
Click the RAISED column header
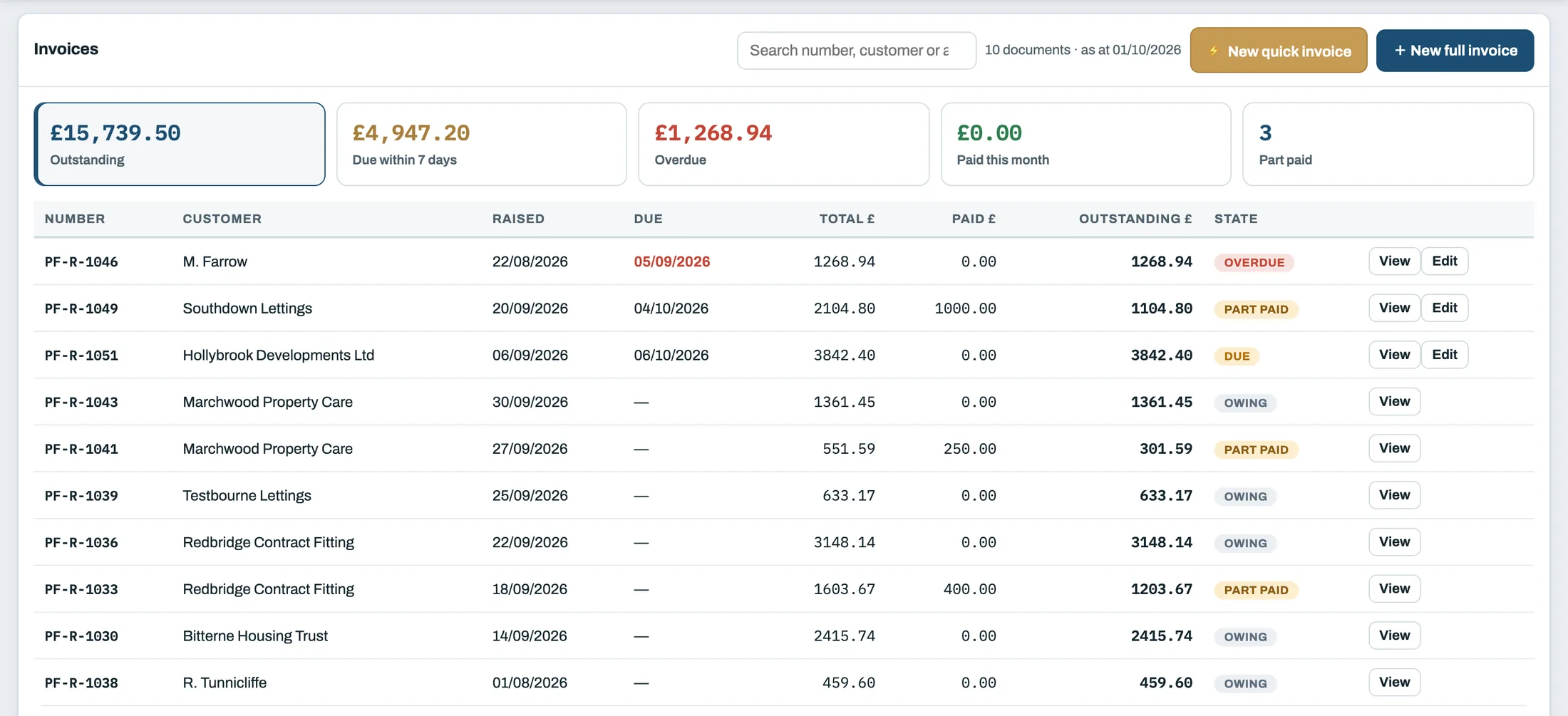coord(518,219)
